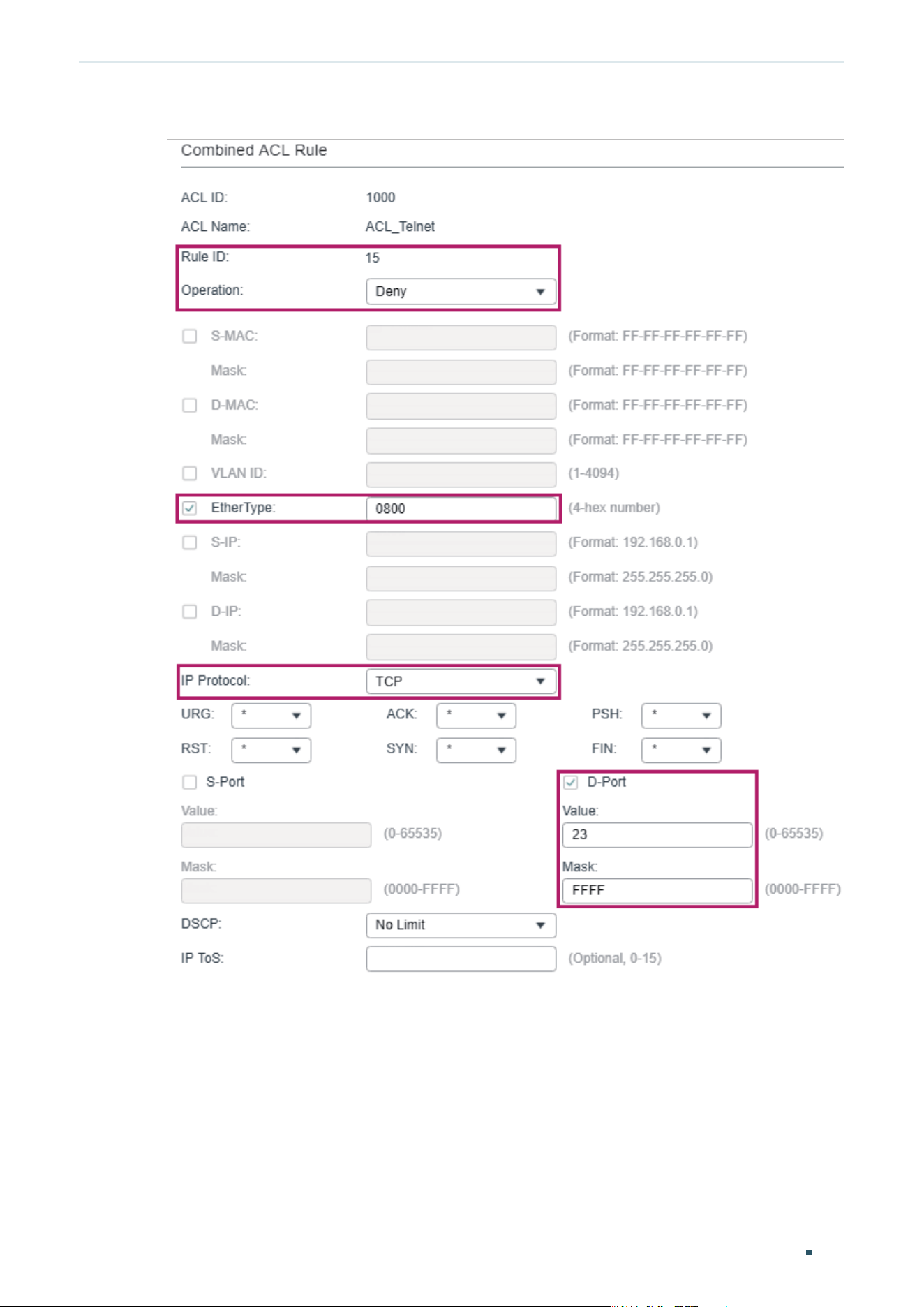
Task: Click the EtherType field containing 0800
Action: tap(461, 508)
